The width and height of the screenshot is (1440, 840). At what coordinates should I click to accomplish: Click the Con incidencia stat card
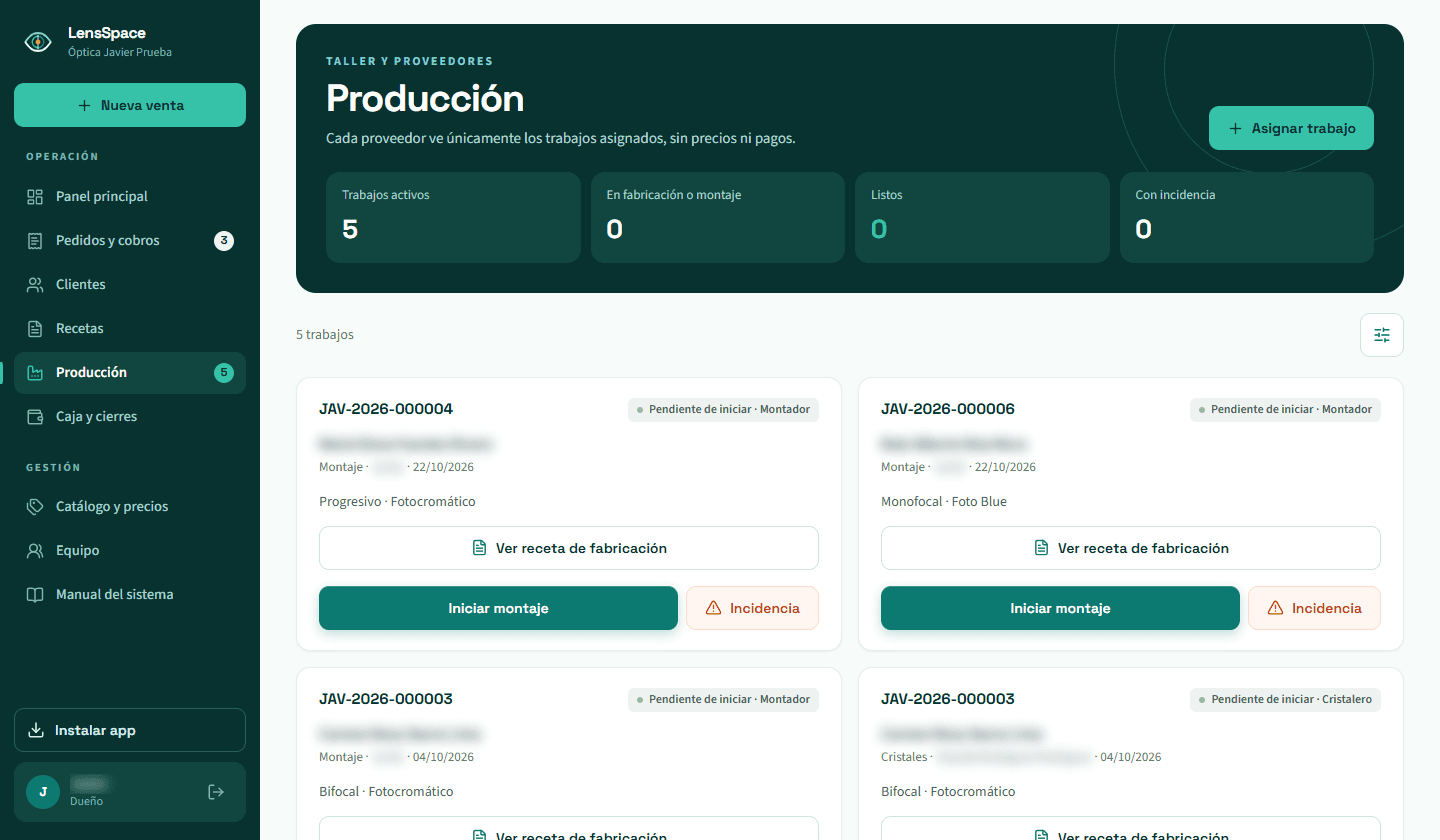pyautogui.click(x=1247, y=217)
